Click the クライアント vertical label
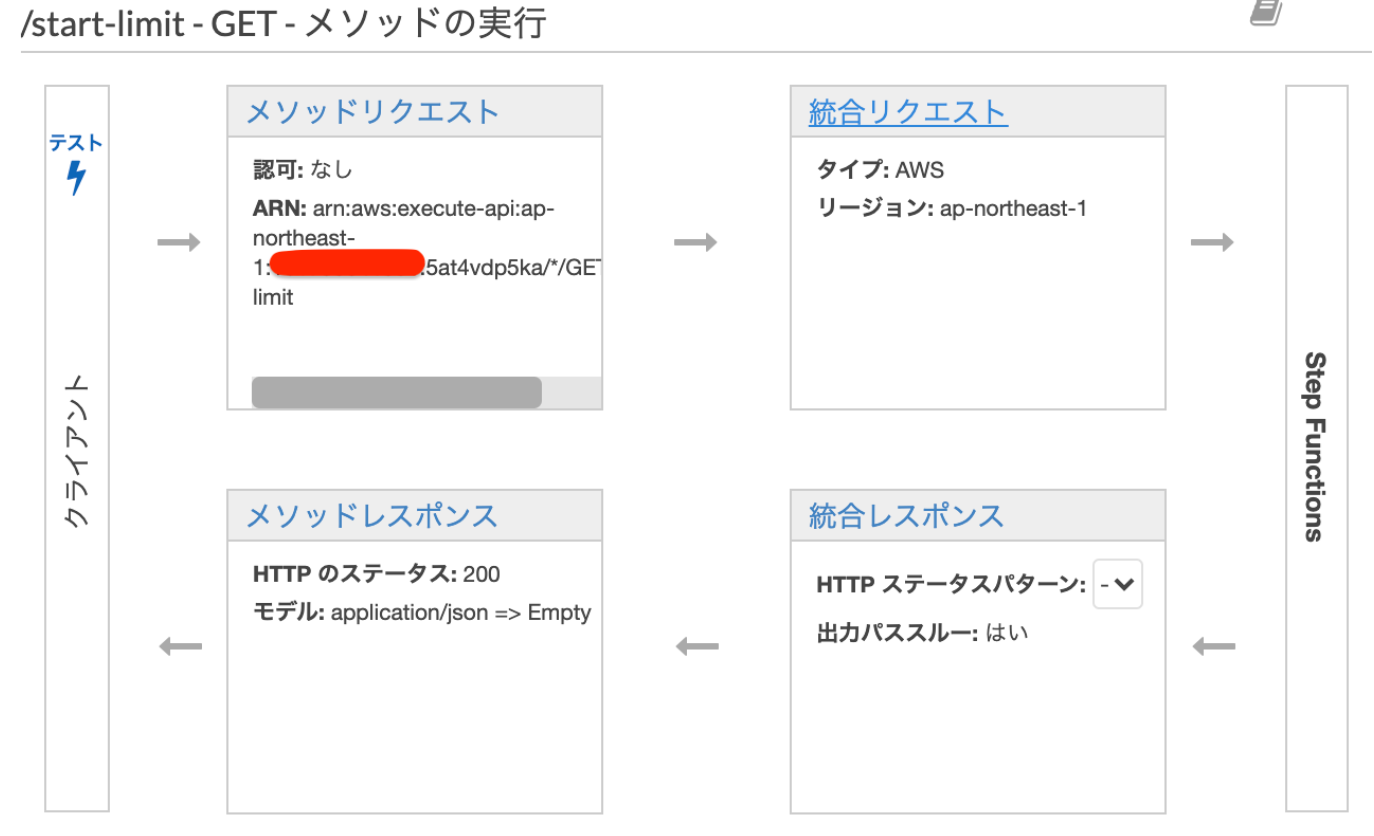This screenshot has width=1374, height=836. pyautogui.click(x=77, y=452)
